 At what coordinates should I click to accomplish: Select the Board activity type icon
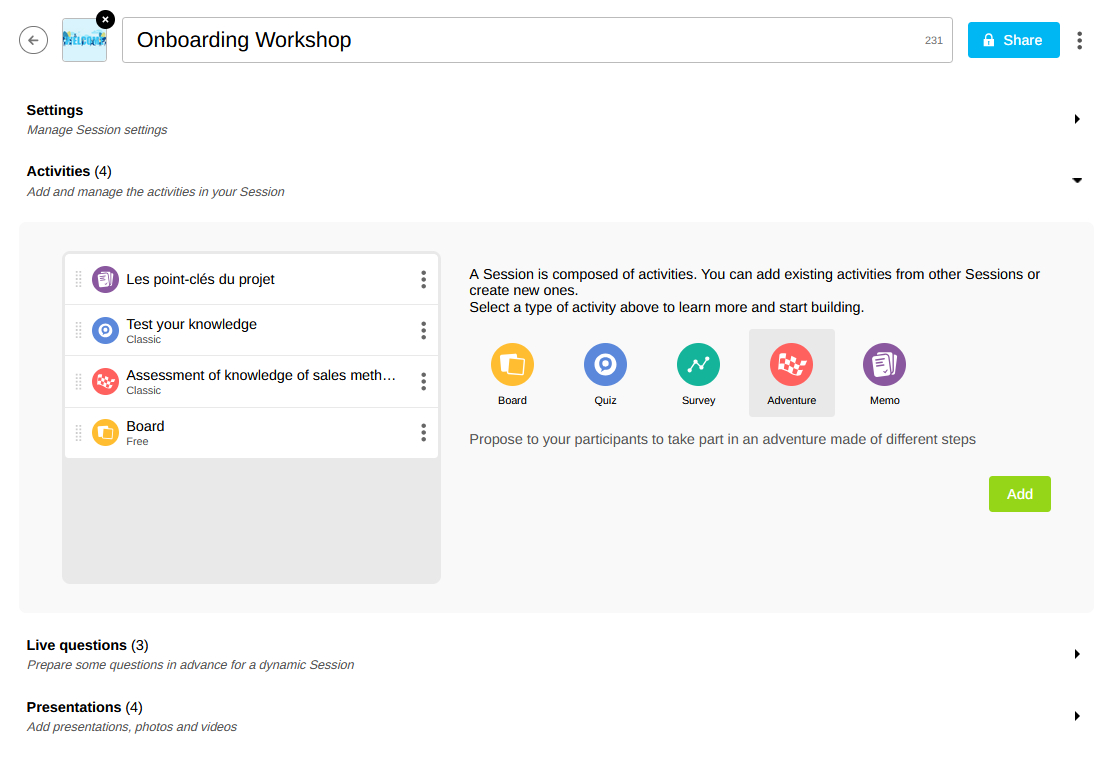click(x=512, y=365)
